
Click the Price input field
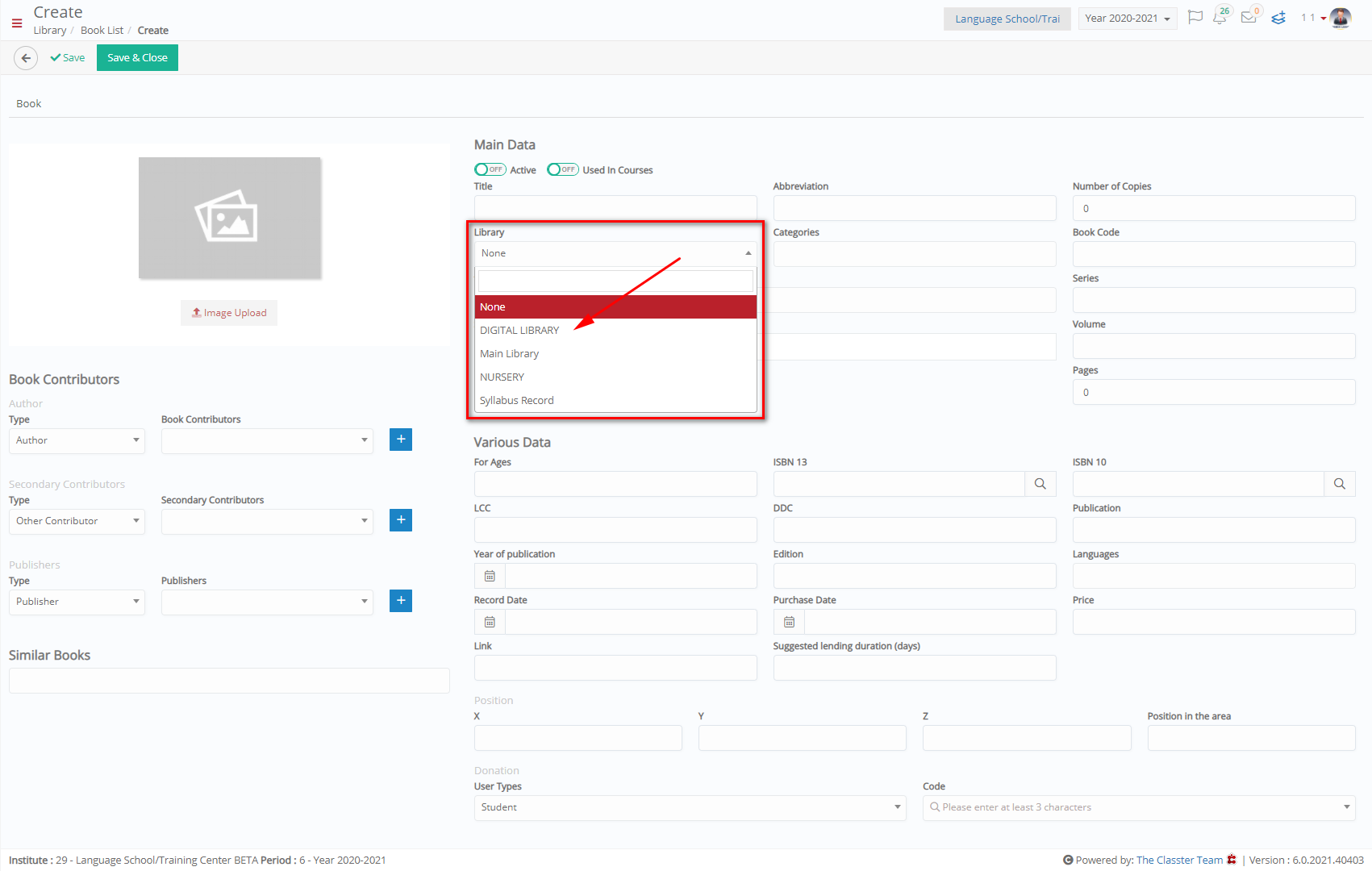(1214, 622)
